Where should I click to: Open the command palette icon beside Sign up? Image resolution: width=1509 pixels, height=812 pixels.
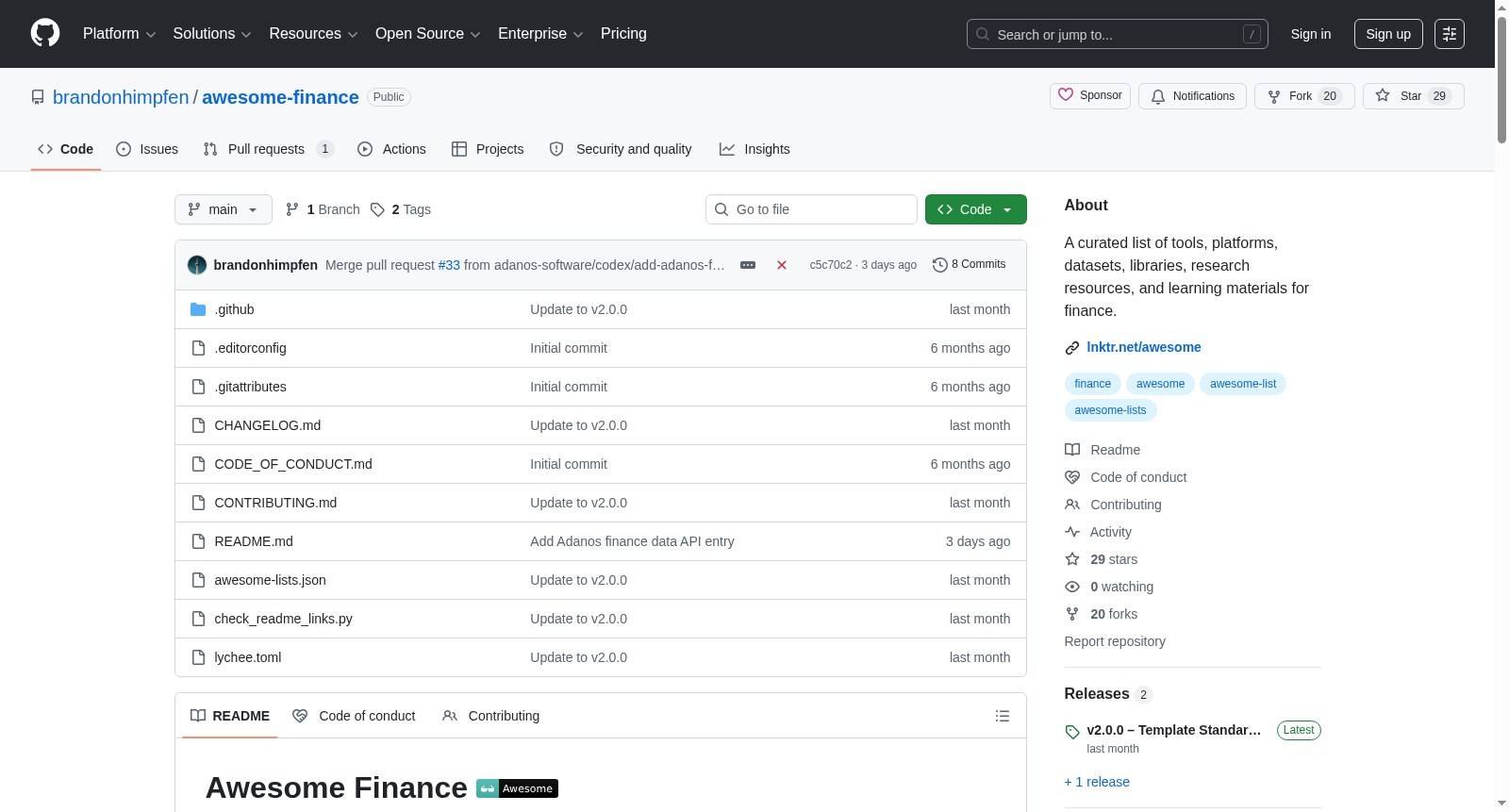pos(1450,34)
